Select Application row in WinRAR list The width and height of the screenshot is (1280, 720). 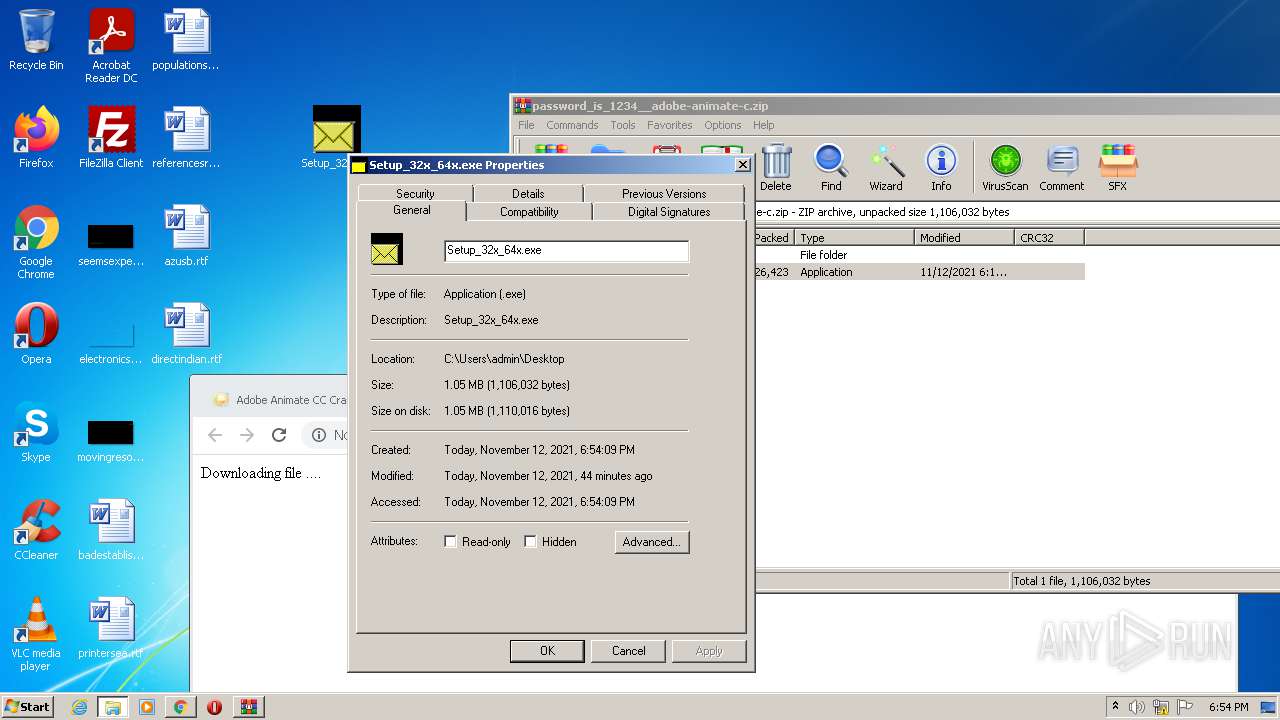pos(919,272)
